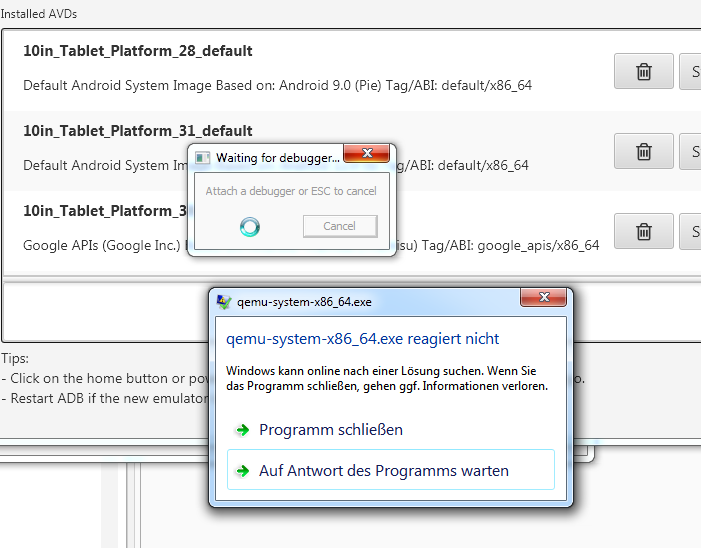Select the 10in_Tablet_Platform_28_default entry title
Viewport: 701px width, 548px height.
click(x=138, y=51)
